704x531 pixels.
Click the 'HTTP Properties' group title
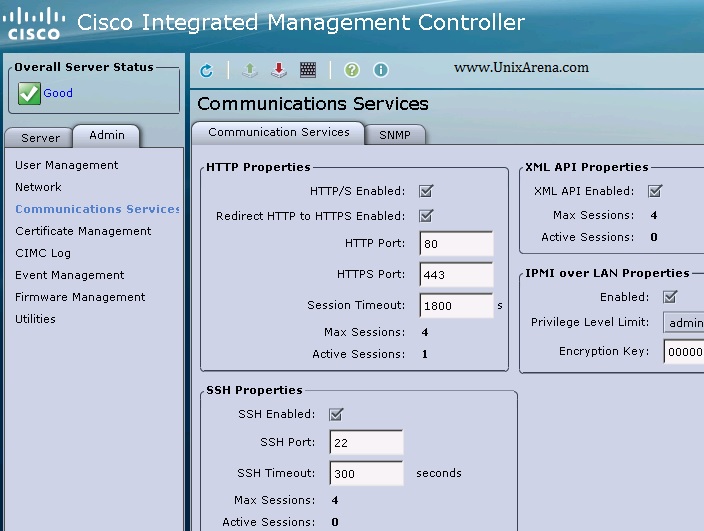click(x=258, y=167)
